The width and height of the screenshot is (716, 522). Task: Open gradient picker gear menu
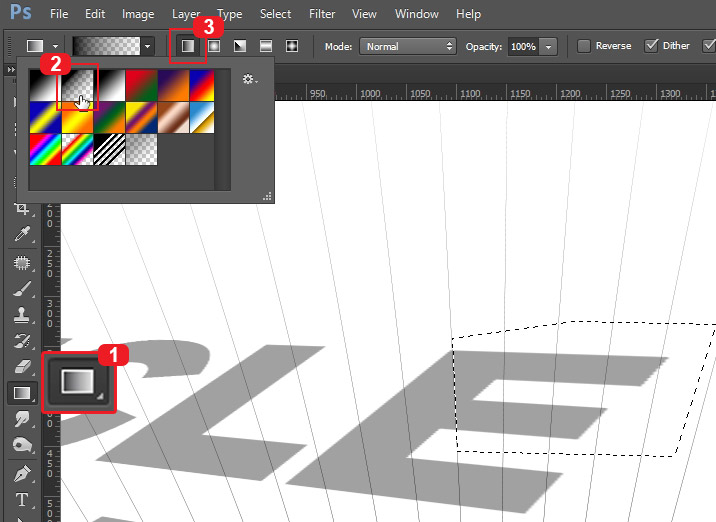(250, 79)
